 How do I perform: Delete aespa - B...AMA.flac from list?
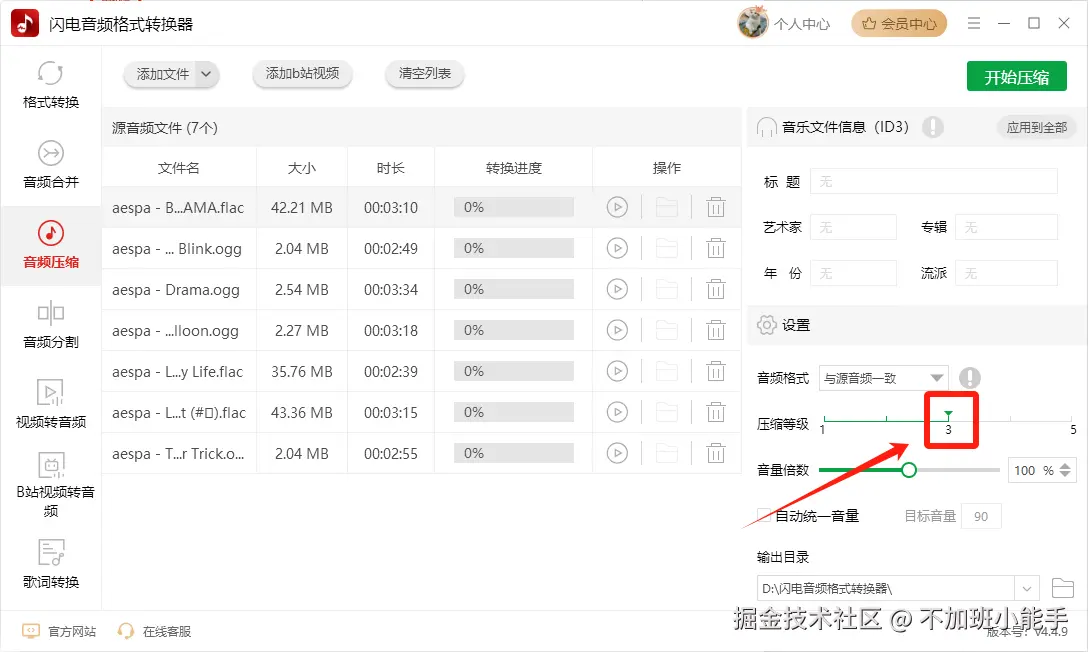pos(715,207)
